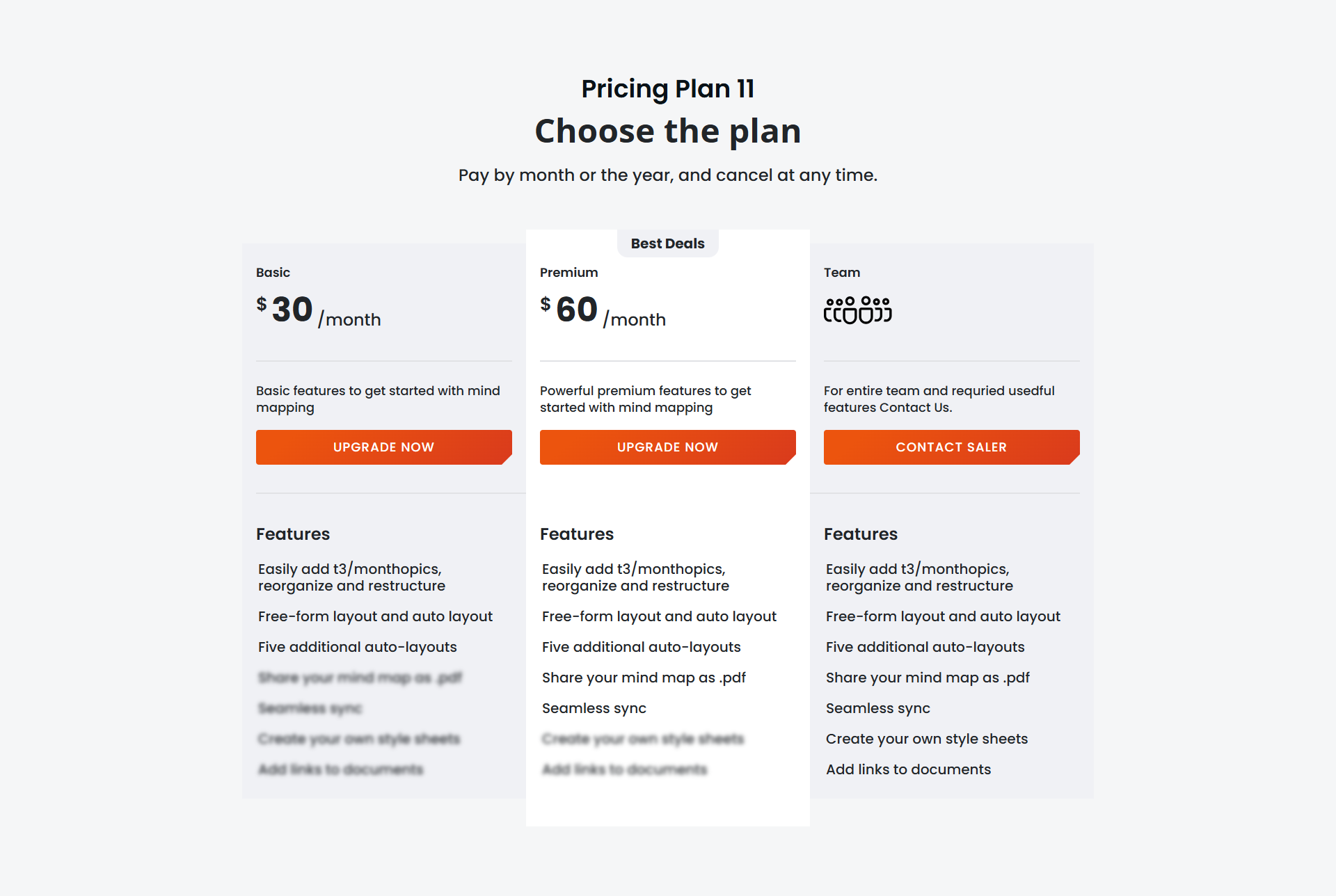Click the Team plan Features heading

861,534
